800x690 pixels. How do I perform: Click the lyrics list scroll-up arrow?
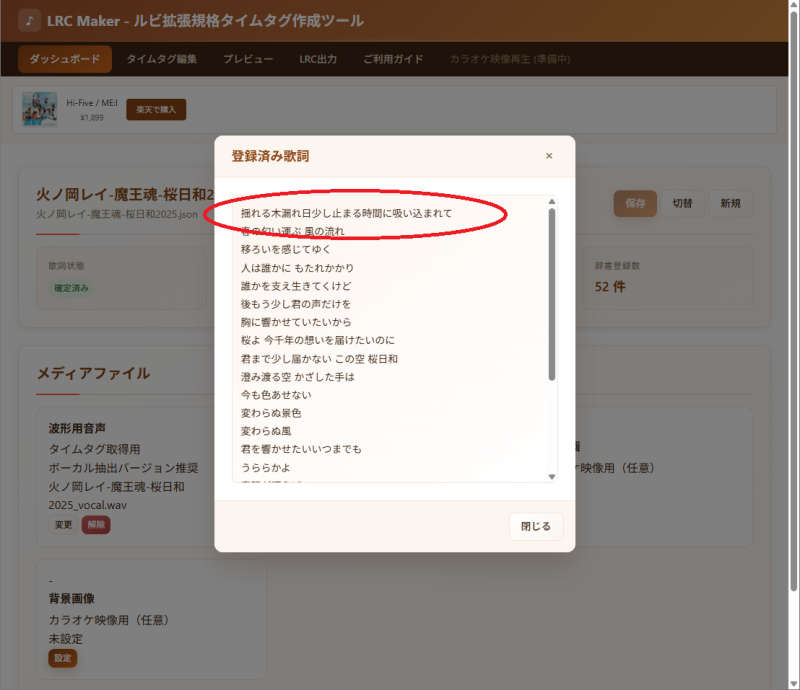pos(552,201)
